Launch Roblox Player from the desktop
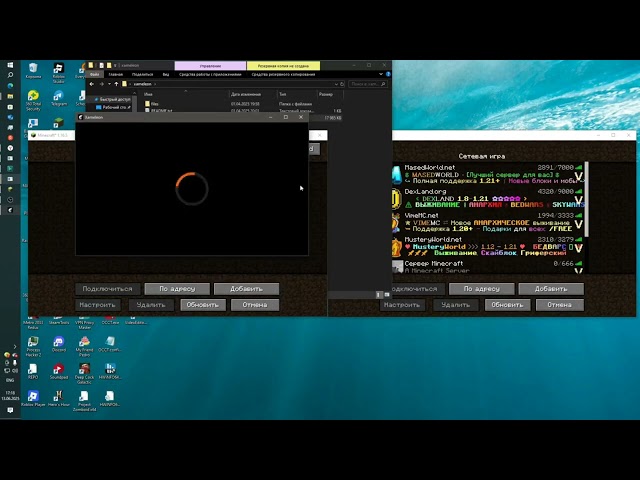 33,399
